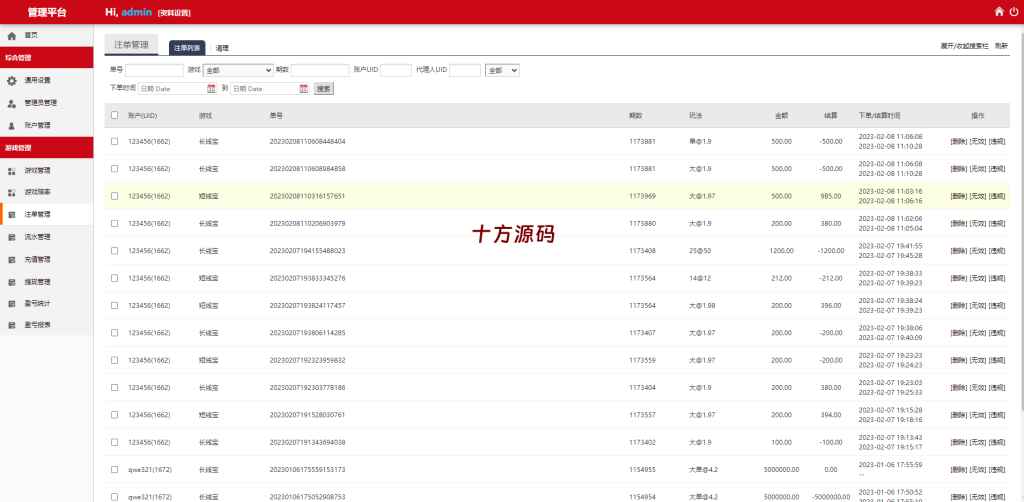
Task: Switch to the 注单列表 tab
Action: 187,48
